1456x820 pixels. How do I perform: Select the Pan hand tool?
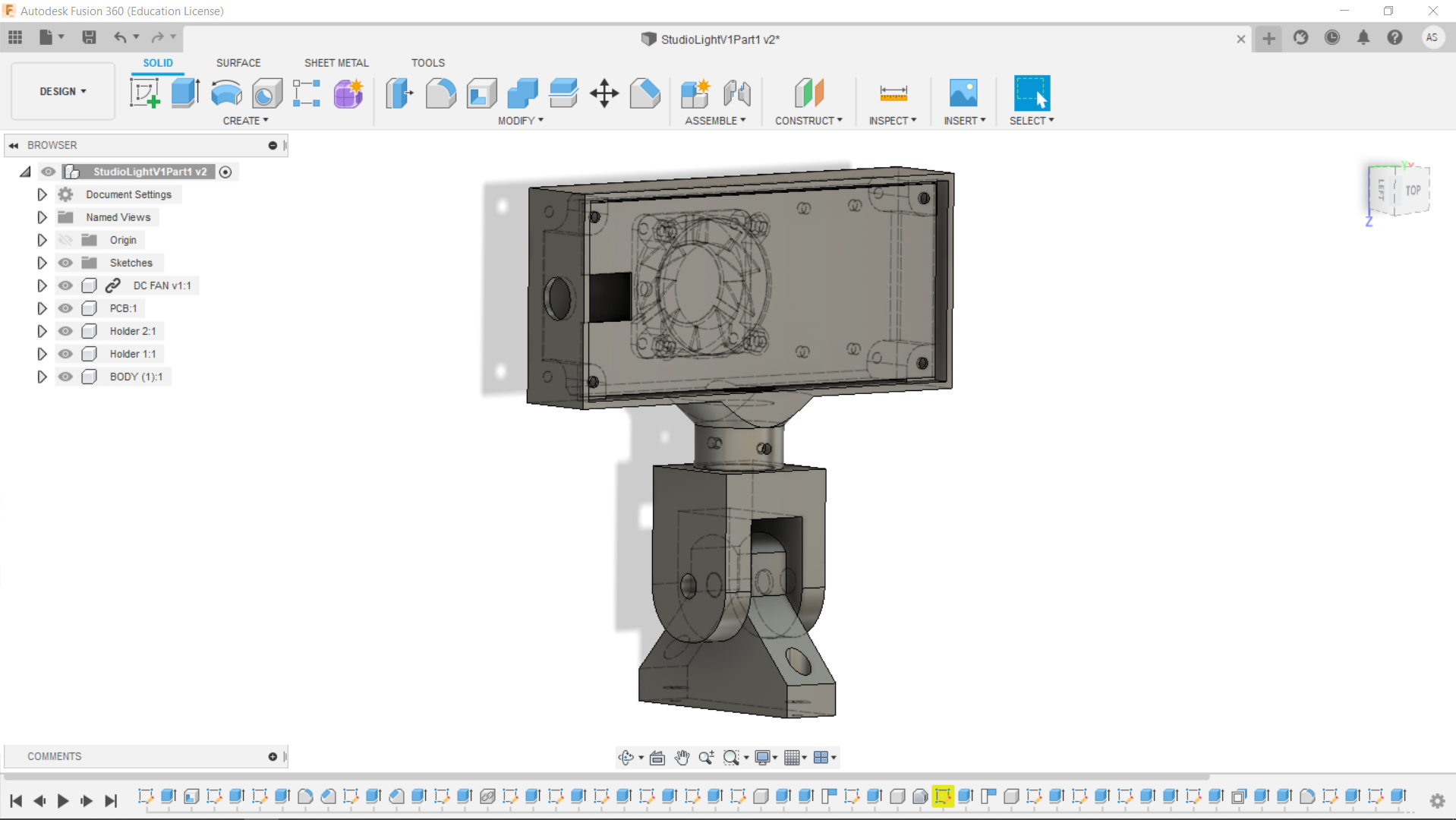[x=682, y=757]
